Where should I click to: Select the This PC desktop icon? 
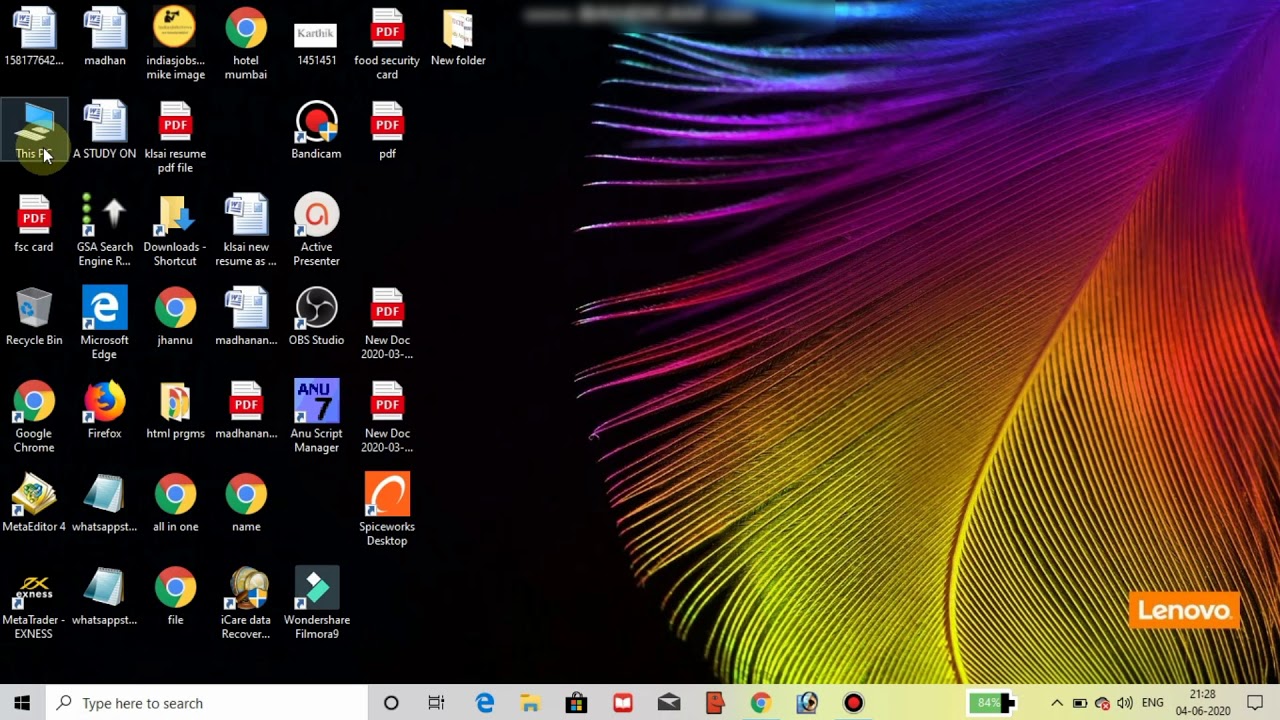pos(34,130)
